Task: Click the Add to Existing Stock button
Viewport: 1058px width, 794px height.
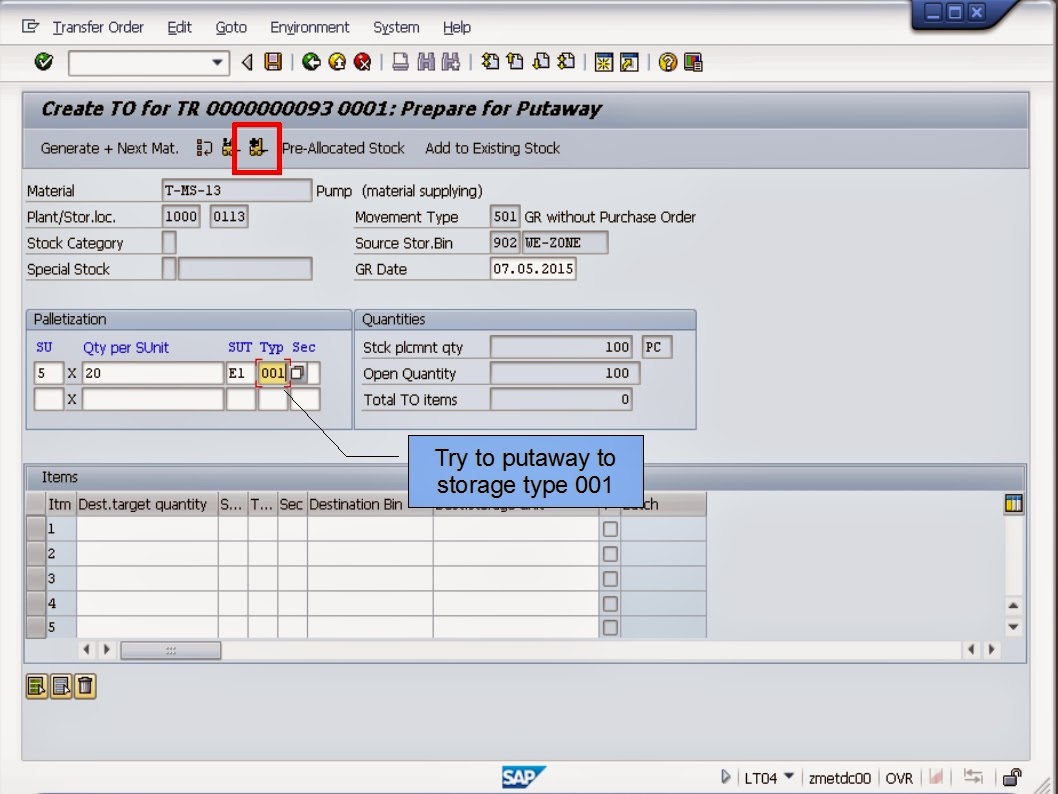Action: coord(492,148)
